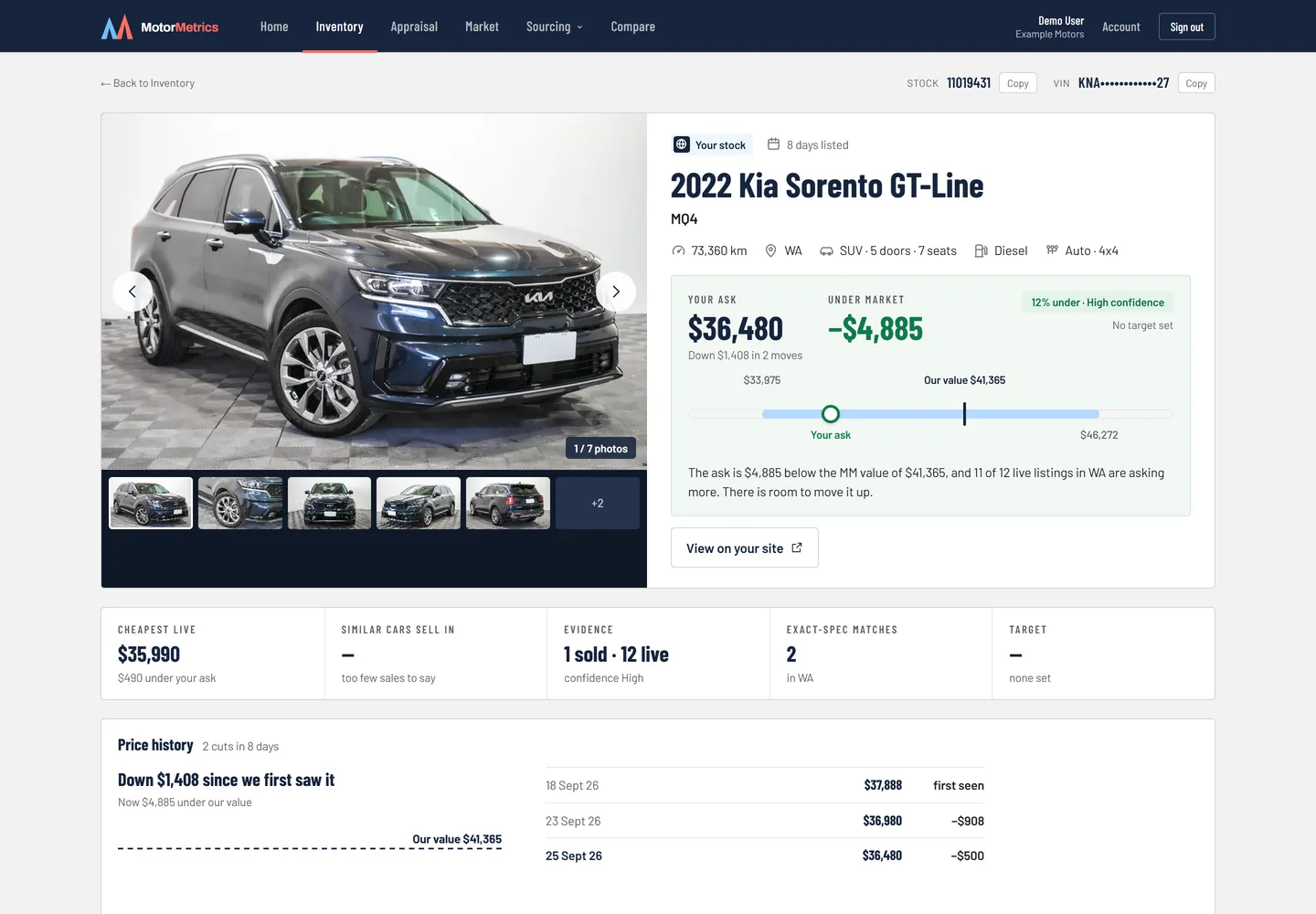Go Back to Inventory

point(147,83)
